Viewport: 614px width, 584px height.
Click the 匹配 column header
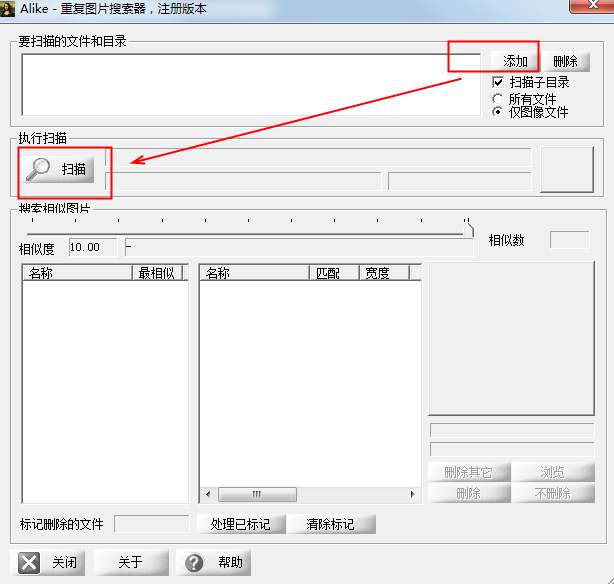pyautogui.click(x=334, y=273)
